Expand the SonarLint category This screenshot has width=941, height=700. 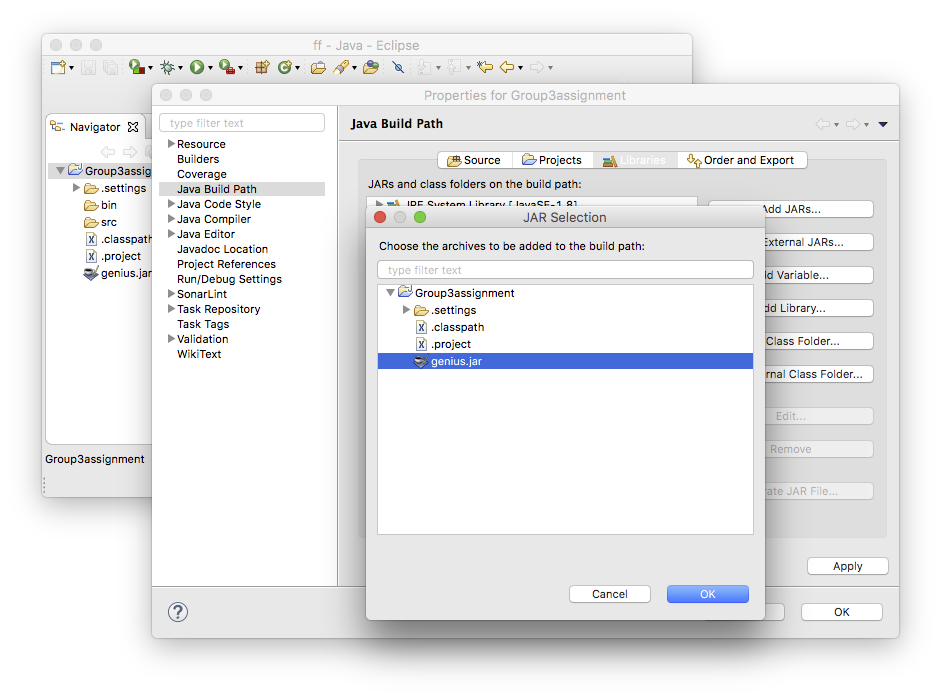click(x=171, y=294)
